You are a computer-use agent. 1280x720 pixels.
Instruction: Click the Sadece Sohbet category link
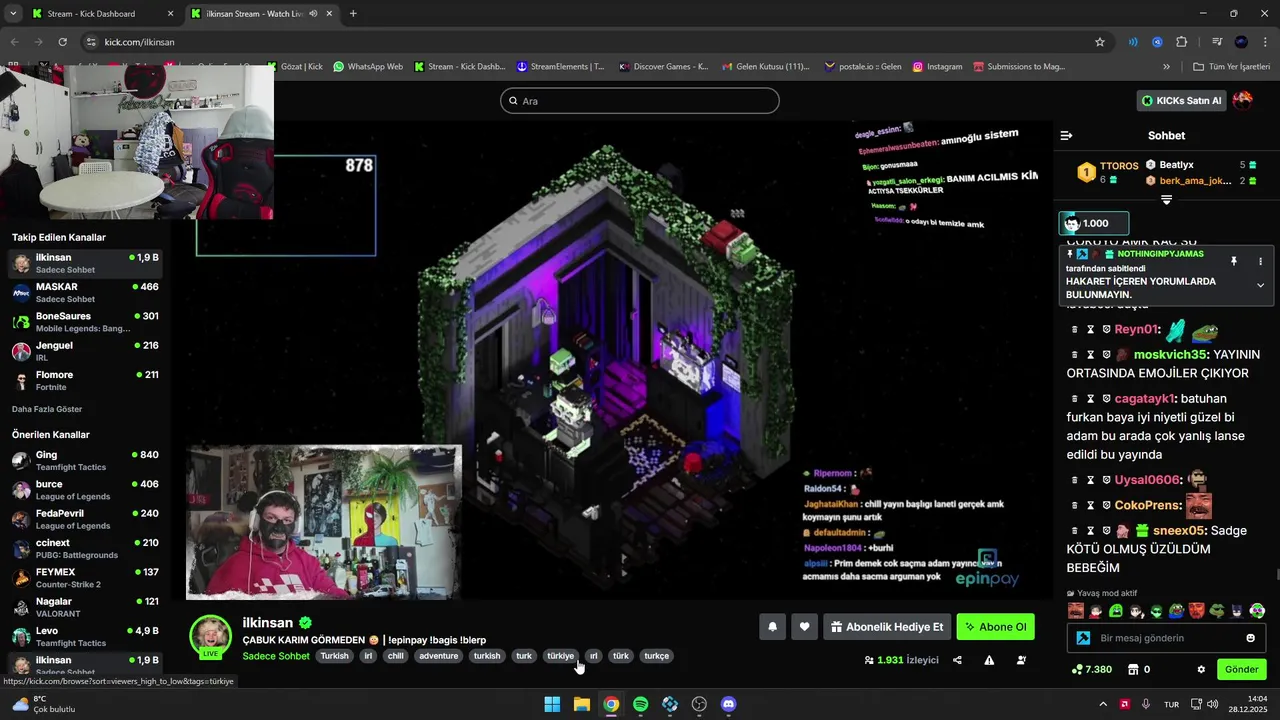tap(276, 656)
